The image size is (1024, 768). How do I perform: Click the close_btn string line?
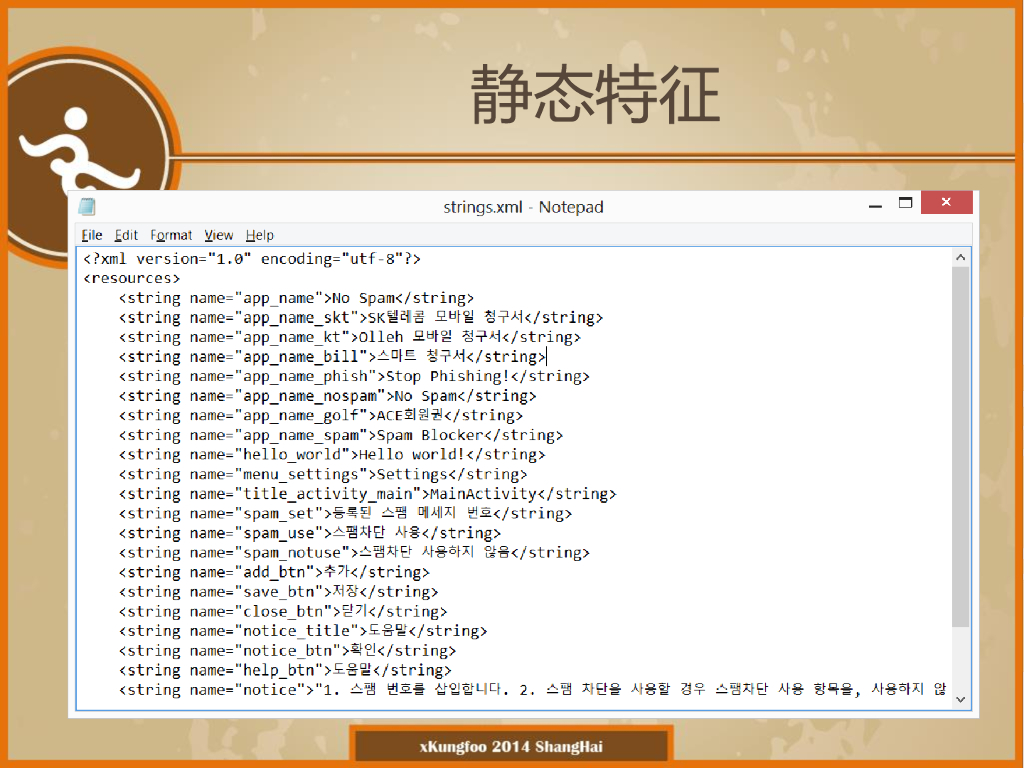(283, 612)
